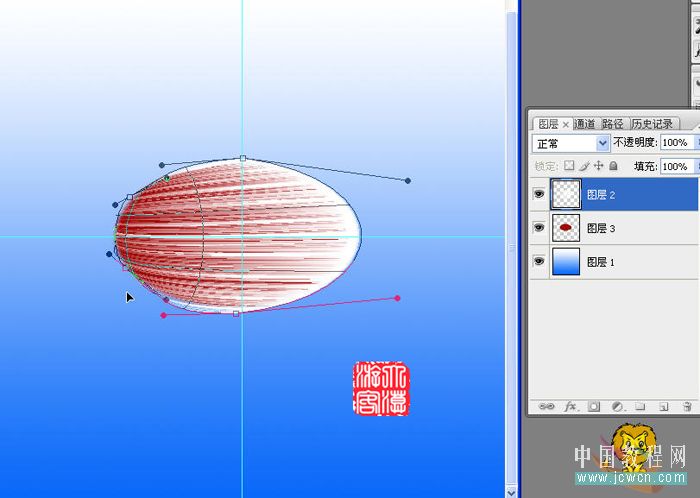Close the 图层 tab with its x
Image resolution: width=700 pixels, height=498 pixels.
(x=565, y=124)
